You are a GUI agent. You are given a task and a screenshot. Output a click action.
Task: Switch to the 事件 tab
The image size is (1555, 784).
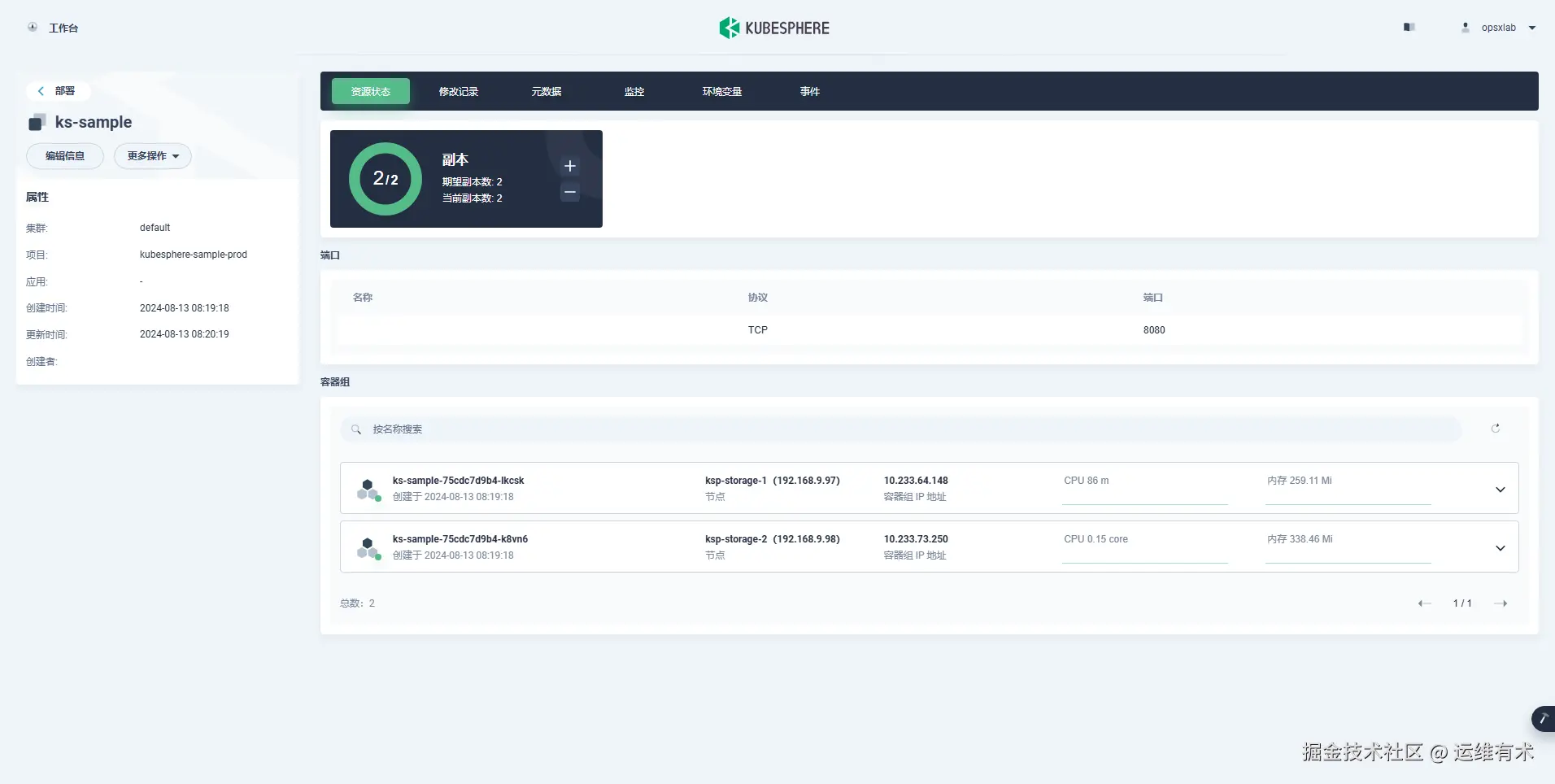click(x=809, y=91)
